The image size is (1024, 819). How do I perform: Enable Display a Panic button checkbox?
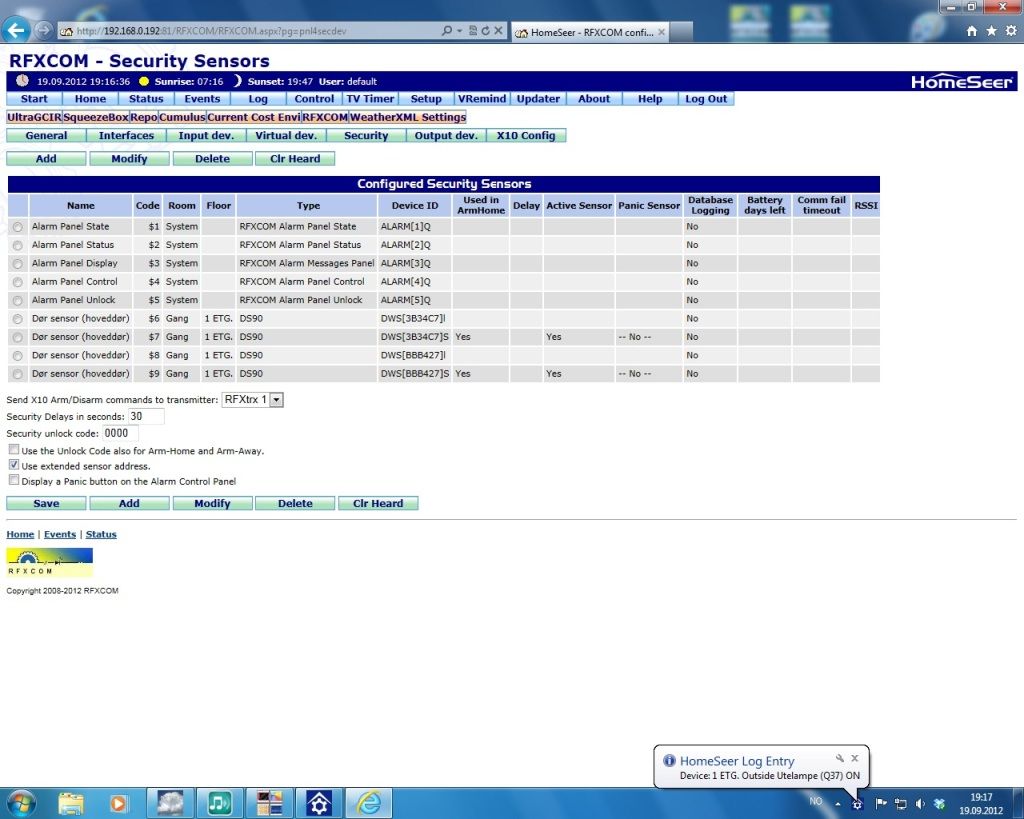coord(14,480)
